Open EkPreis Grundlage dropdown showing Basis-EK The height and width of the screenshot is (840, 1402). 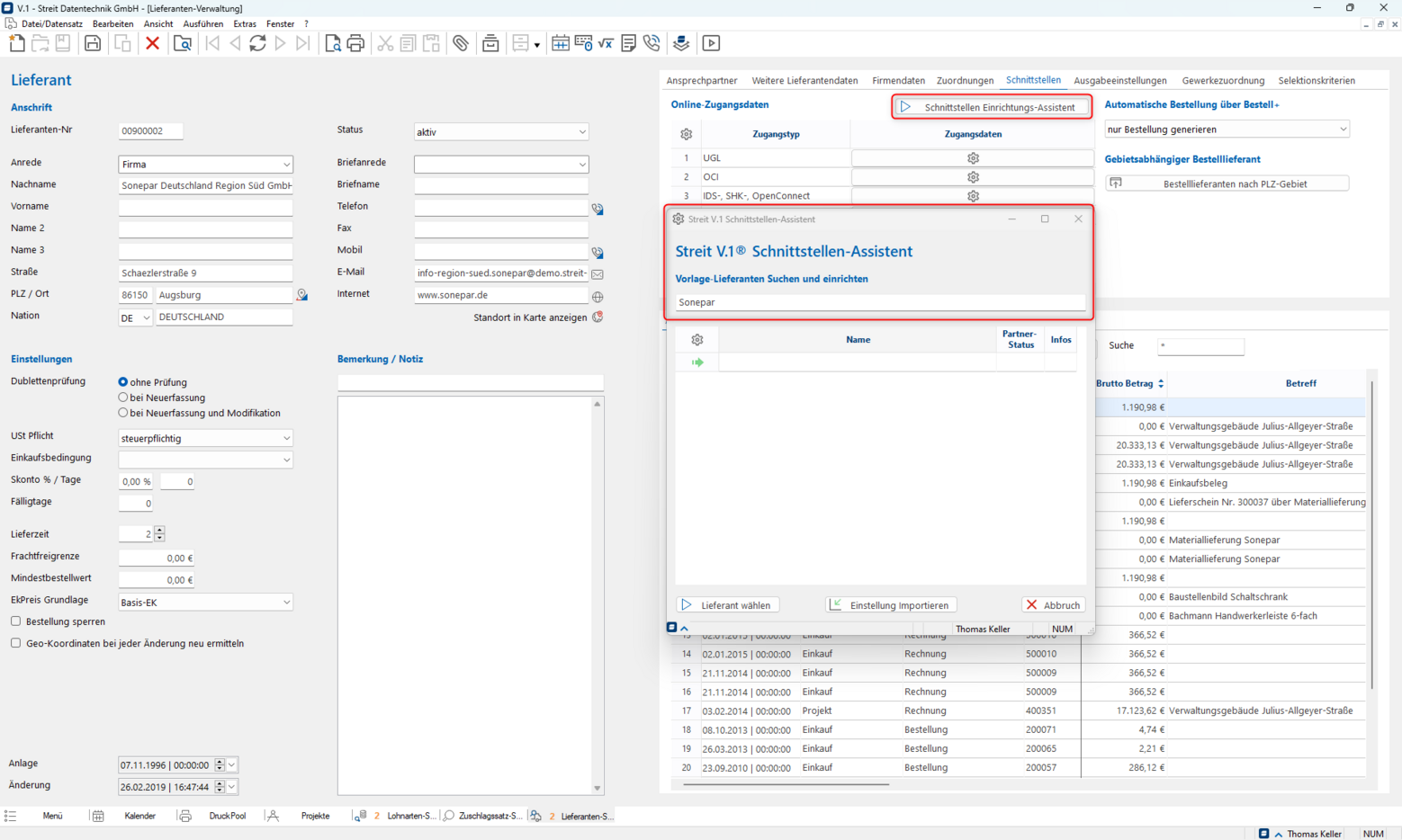pos(205,603)
